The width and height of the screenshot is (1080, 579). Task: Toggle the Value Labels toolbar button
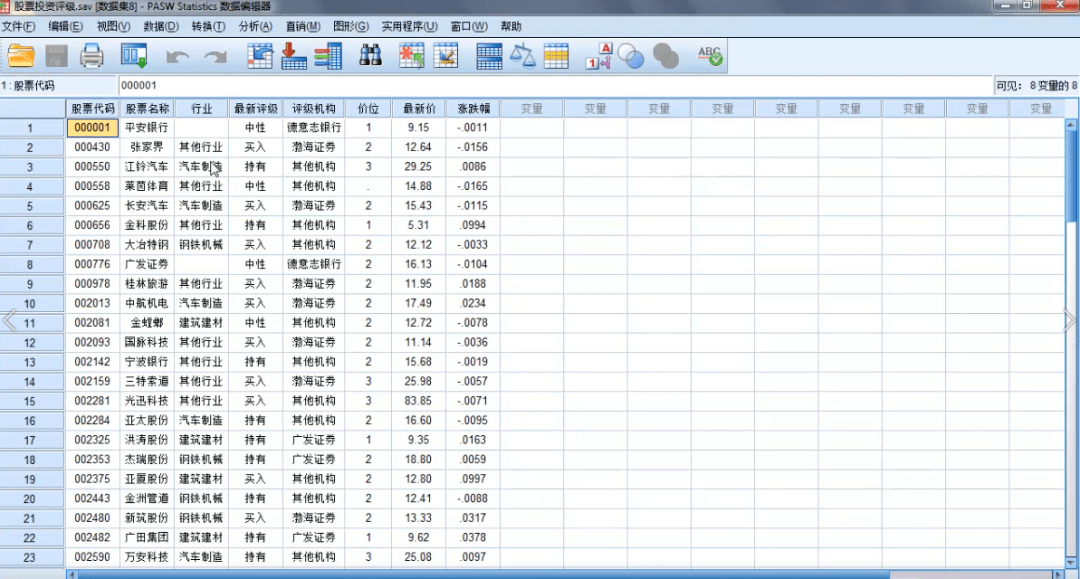(600, 57)
